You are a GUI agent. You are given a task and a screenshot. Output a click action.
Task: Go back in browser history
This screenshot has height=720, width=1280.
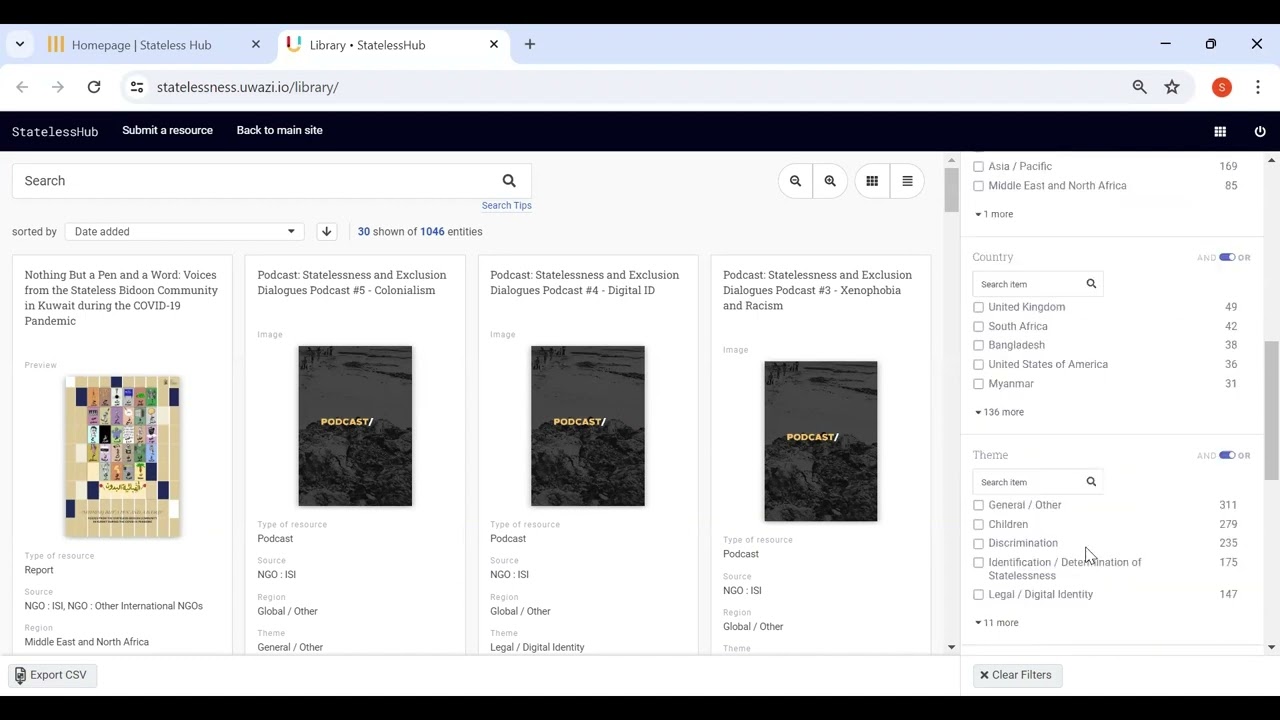click(22, 87)
